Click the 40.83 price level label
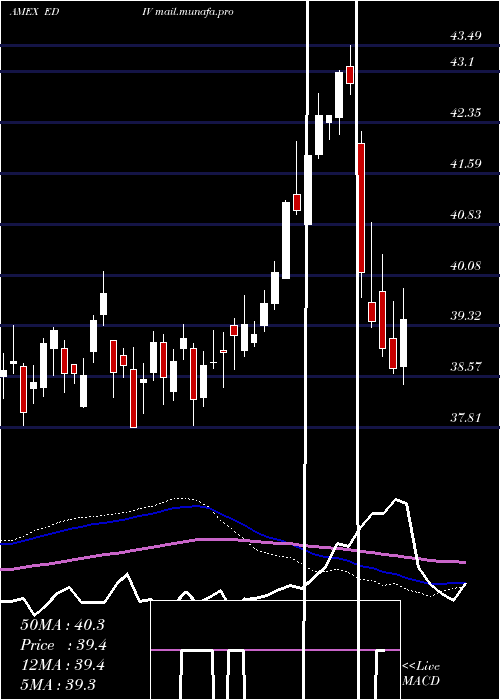Image resolution: width=500 pixels, height=700 pixels. tap(466, 215)
